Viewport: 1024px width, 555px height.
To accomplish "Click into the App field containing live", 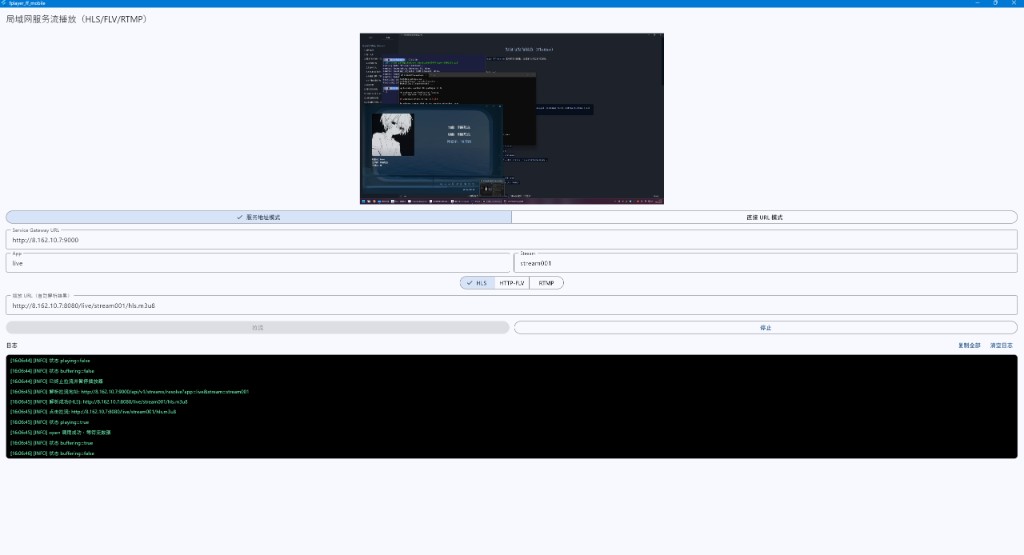I will 258,263.
